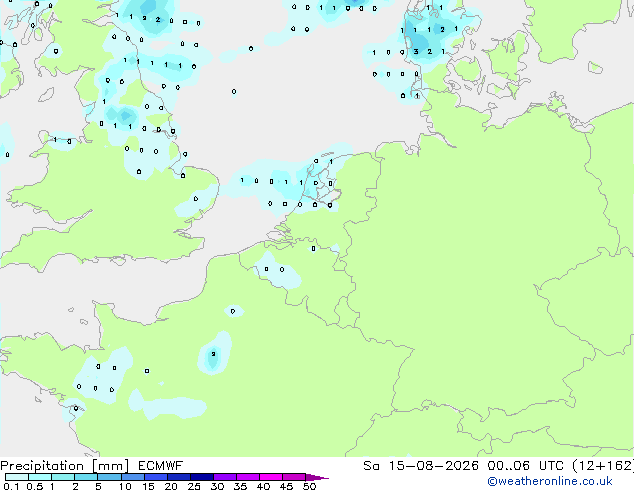Pick the 0.5–1 mm legend swatch

click(x=40, y=477)
